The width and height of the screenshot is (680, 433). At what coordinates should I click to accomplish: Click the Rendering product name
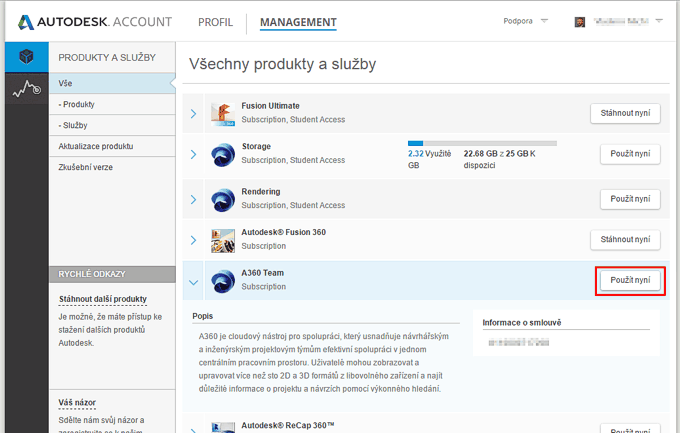[261, 191]
